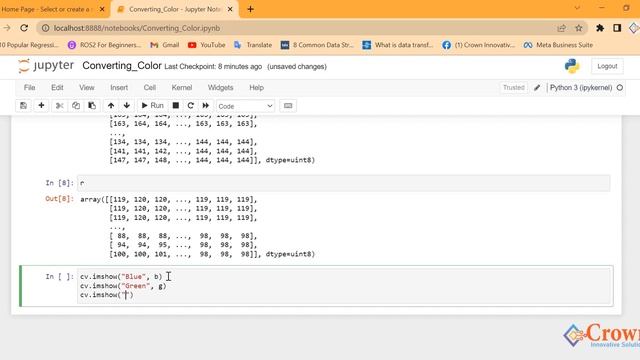This screenshot has height=360, width=640.
Task: Open the Meta Business Suite bookmark
Action: (558, 45)
